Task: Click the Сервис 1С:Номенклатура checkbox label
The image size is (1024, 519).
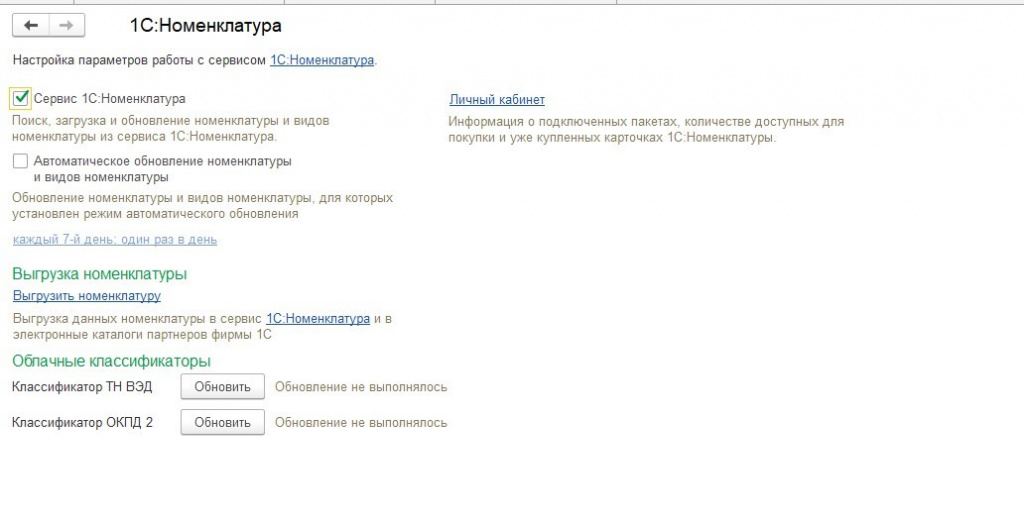Action: [x=110, y=99]
